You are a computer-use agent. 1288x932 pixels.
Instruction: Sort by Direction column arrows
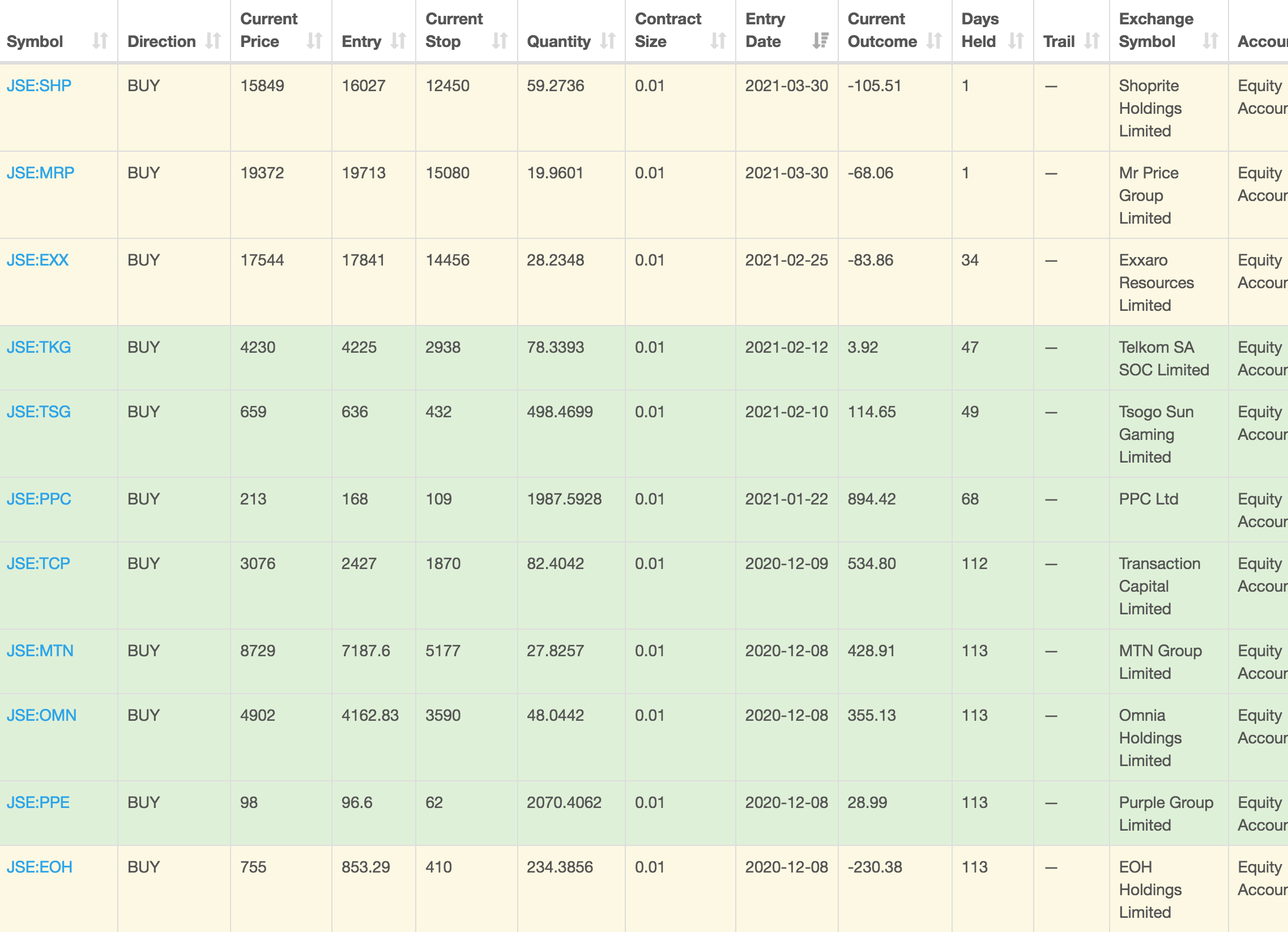tap(213, 41)
